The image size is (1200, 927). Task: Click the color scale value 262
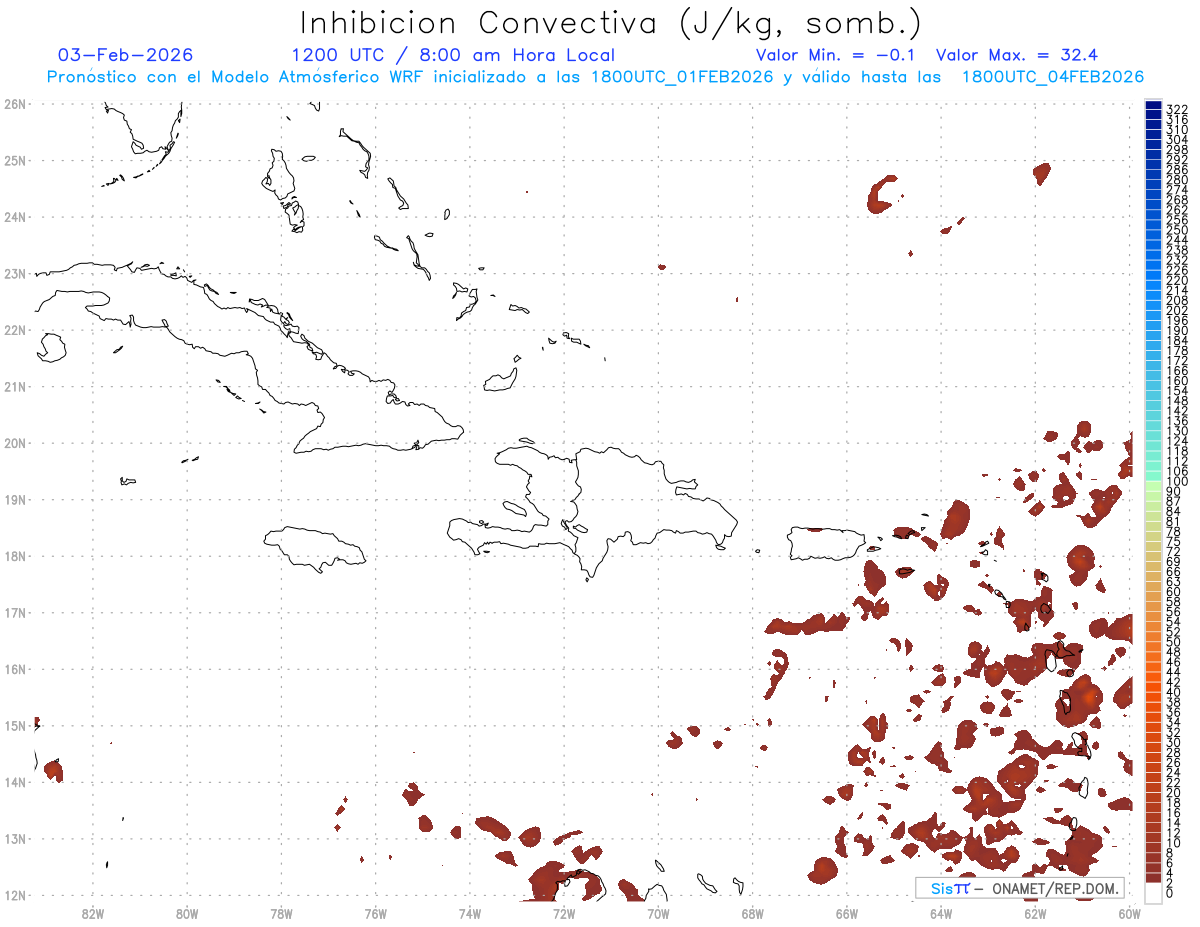(x=1177, y=209)
